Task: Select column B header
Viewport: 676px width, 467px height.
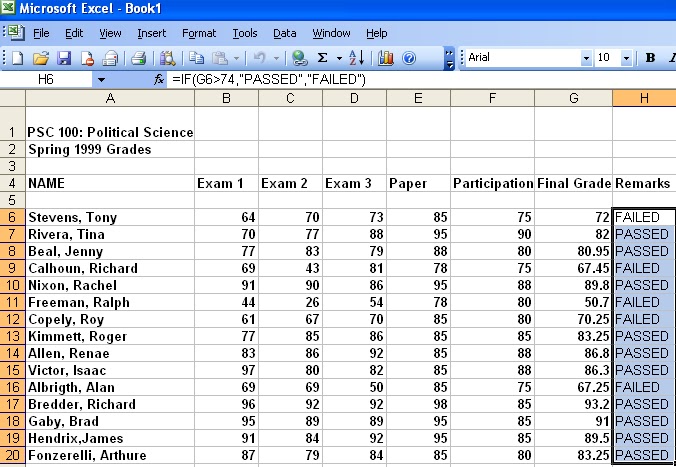Action: 226,98
